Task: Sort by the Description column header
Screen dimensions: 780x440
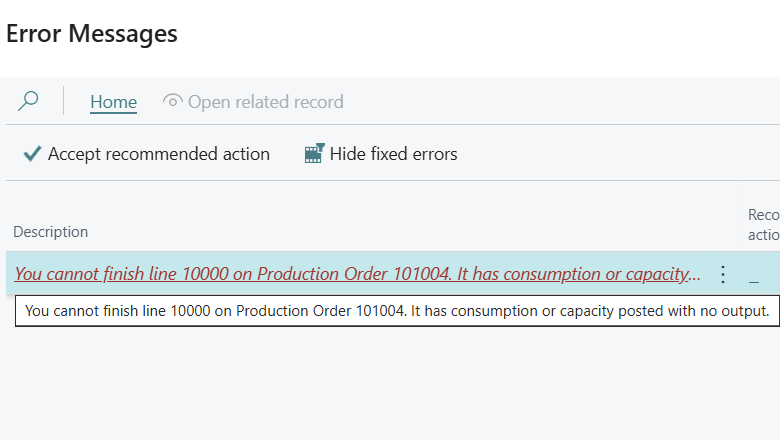Action: 51,232
